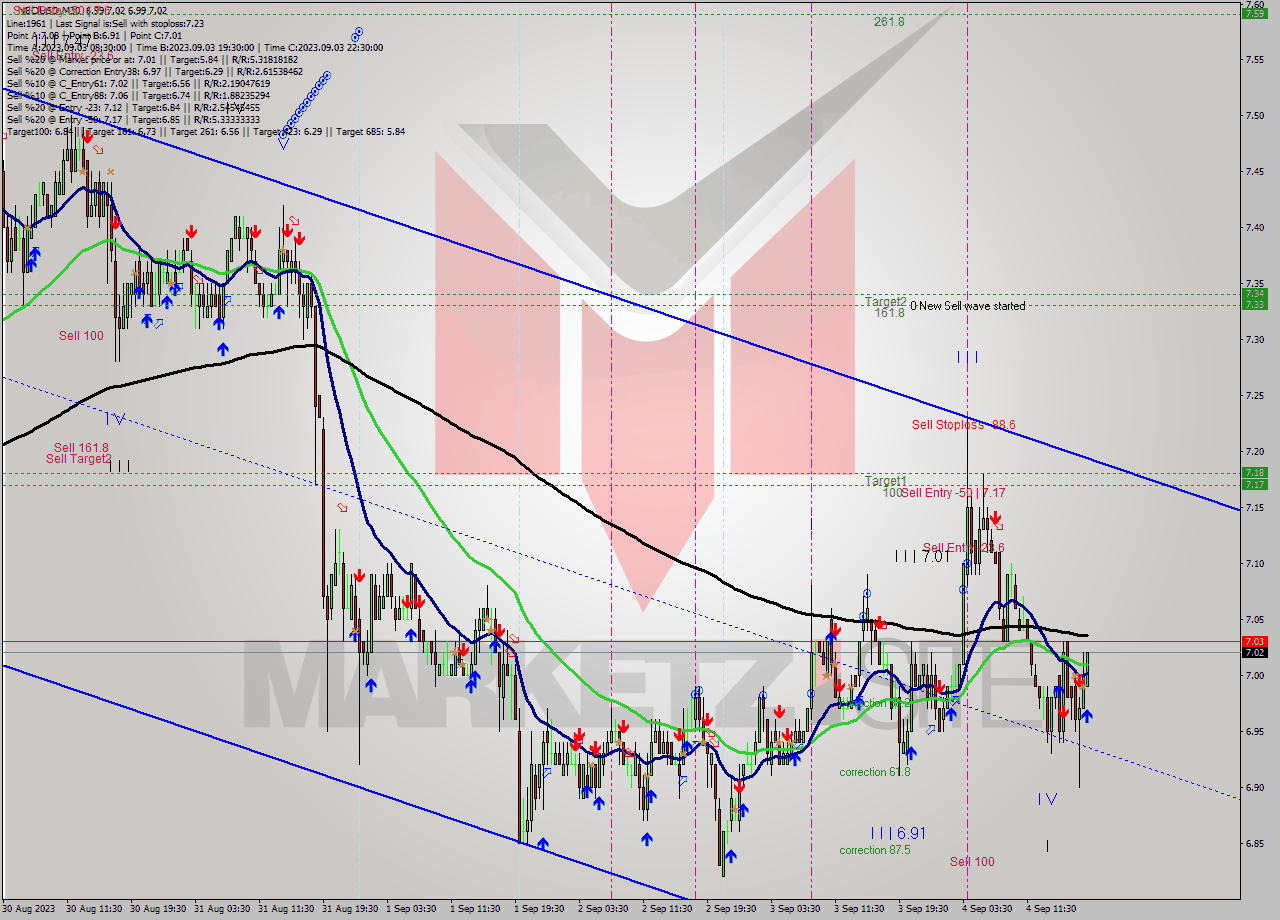The height and width of the screenshot is (920, 1280).
Task: Click the 'Sell Stoploss -88.6' label
Action: click(x=963, y=425)
